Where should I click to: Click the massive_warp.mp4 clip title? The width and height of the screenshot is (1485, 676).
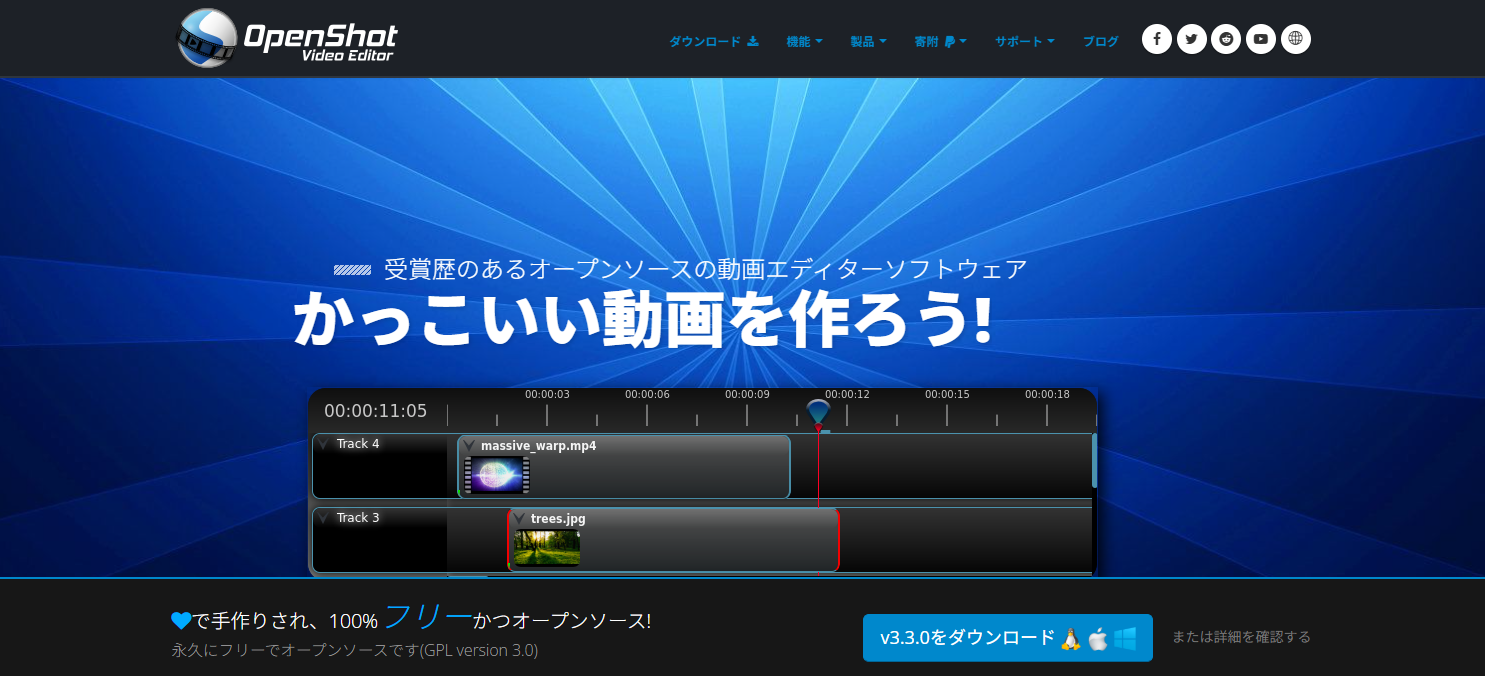[538, 446]
